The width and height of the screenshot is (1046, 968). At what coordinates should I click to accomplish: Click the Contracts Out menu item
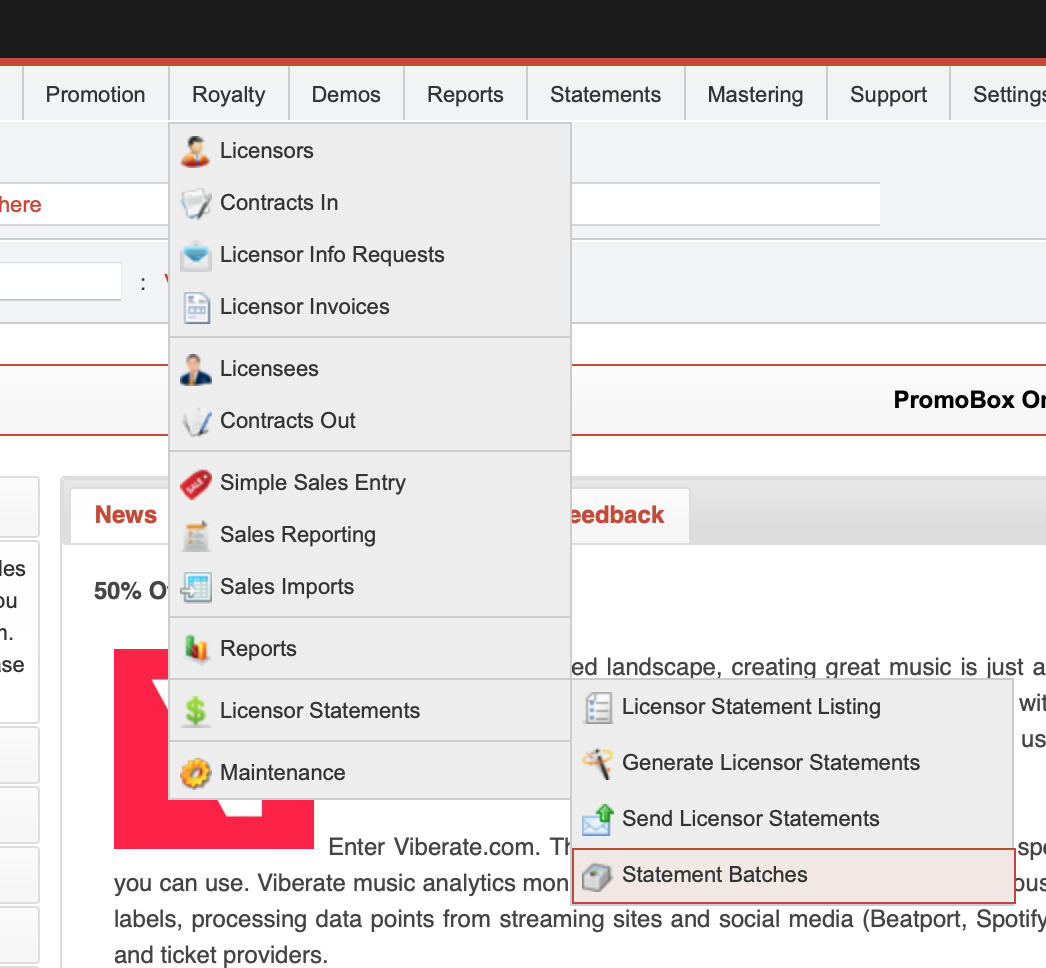pyautogui.click(x=287, y=421)
